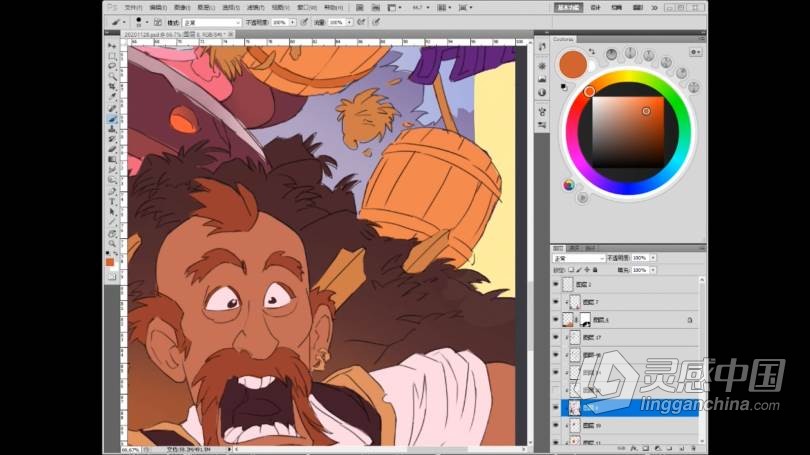The width and height of the screenshot is (810, 455).
Task: Hide layer 图层 6 with eye icon
Action: 556,320
